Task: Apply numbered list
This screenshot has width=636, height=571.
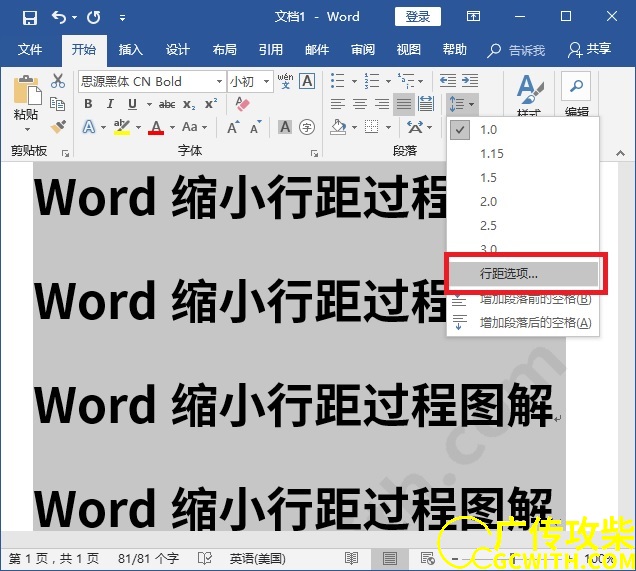Action: point(372,81)
